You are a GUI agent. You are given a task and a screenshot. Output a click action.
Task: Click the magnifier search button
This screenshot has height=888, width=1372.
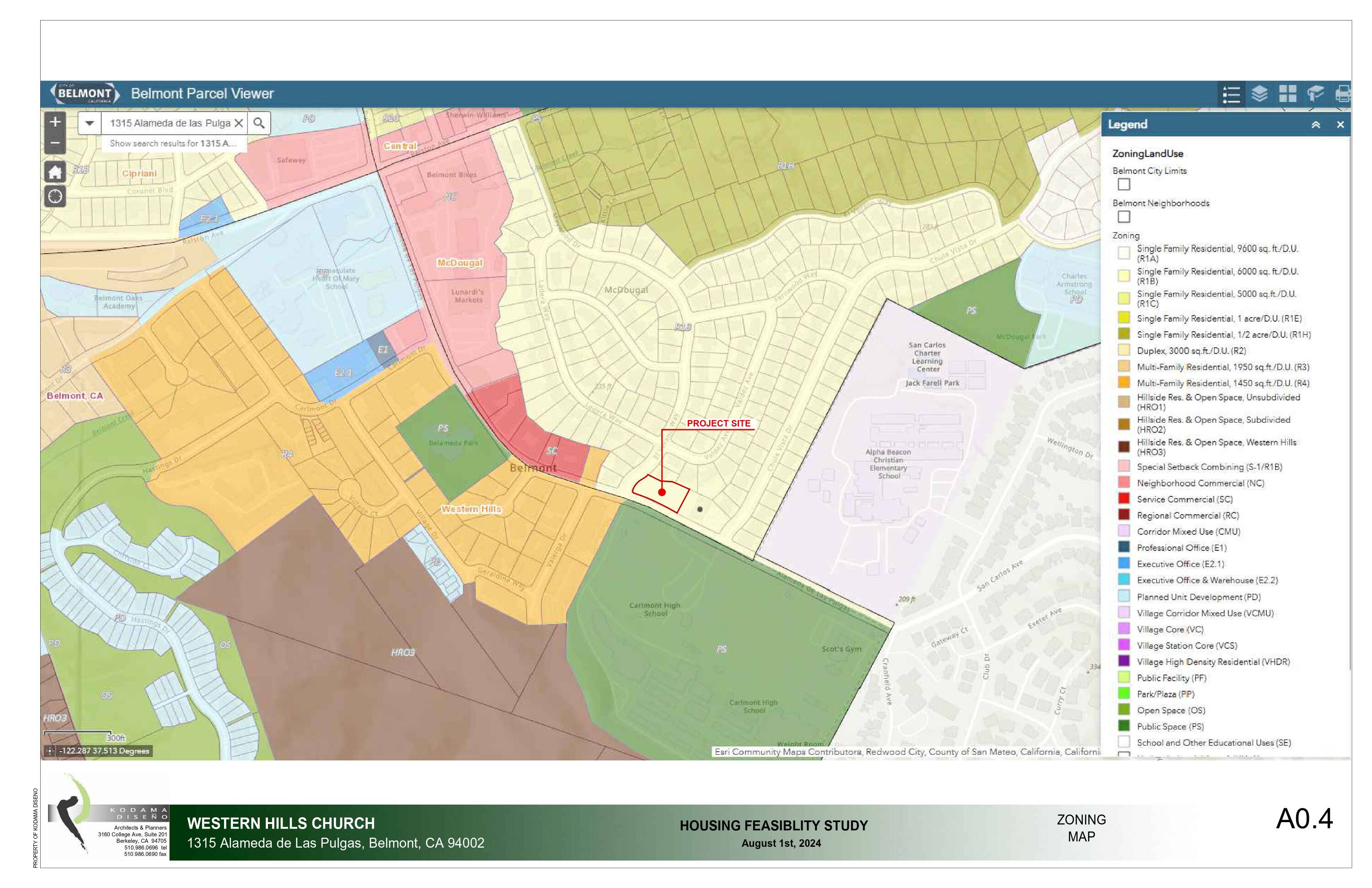(259, 124)
